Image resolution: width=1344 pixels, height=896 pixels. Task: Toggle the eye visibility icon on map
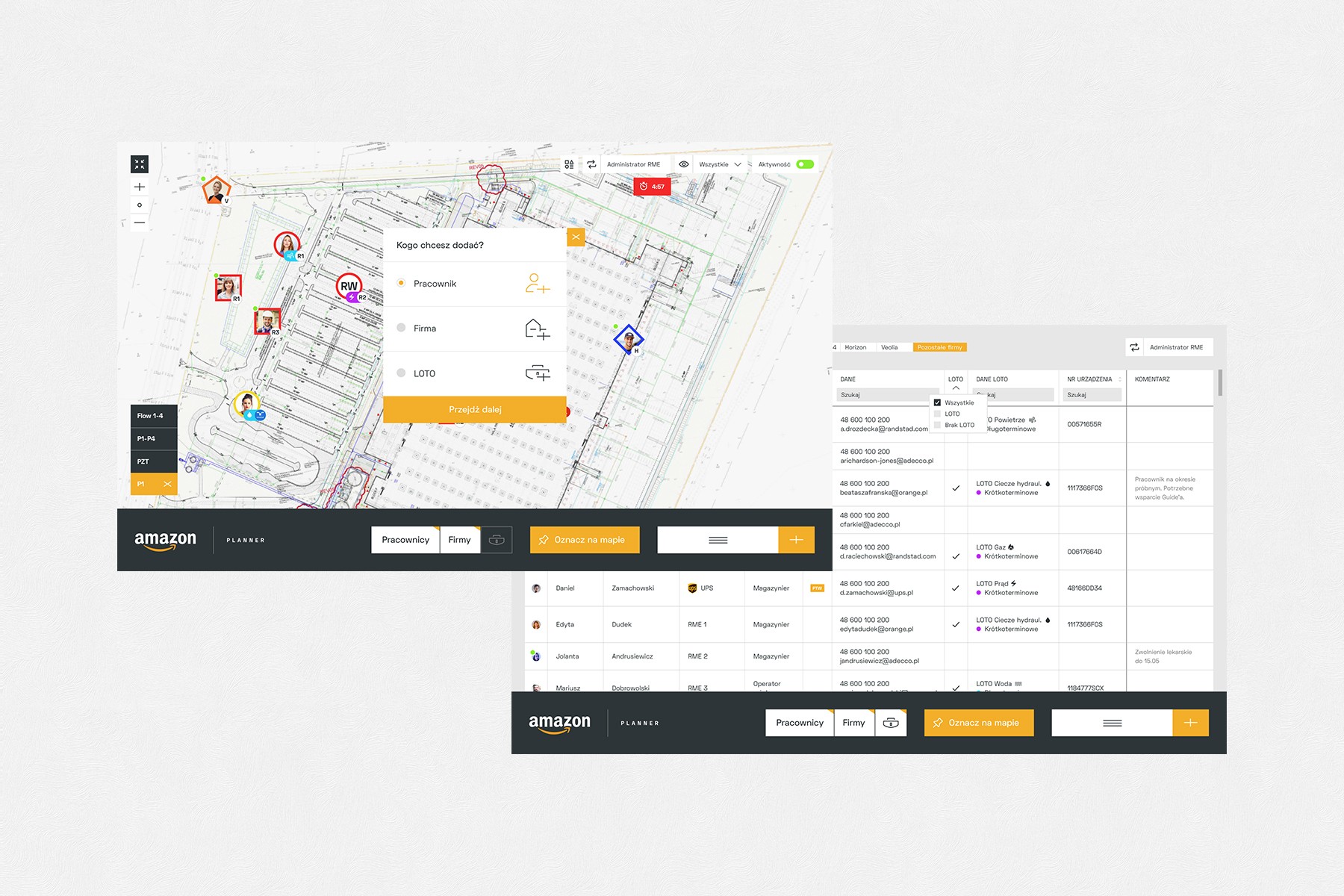pos(684,164)
